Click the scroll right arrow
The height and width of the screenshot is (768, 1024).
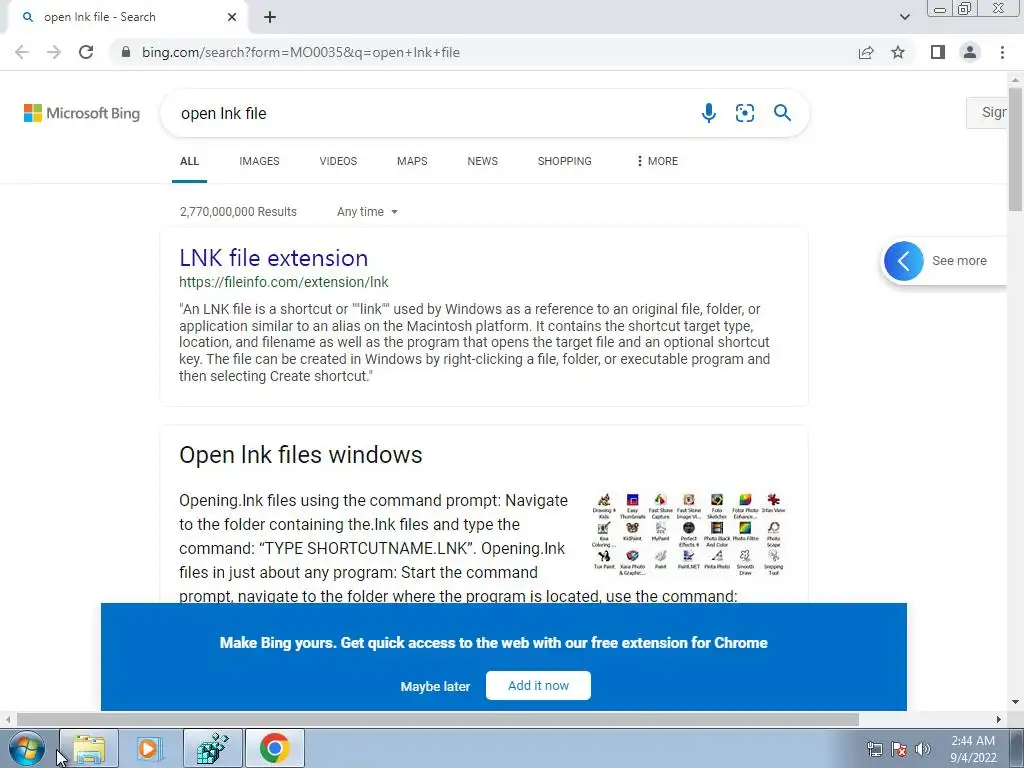998,719
